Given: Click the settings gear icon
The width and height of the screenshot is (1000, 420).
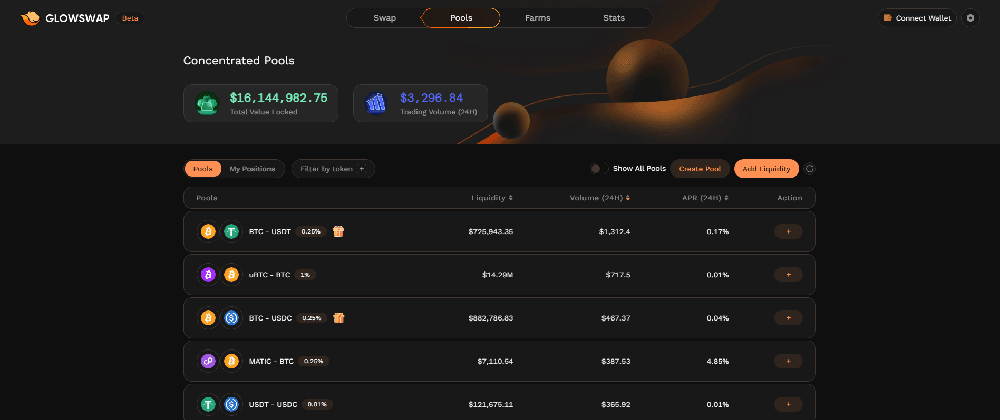Looking at the screenshot, I should (x=970, y=18).
